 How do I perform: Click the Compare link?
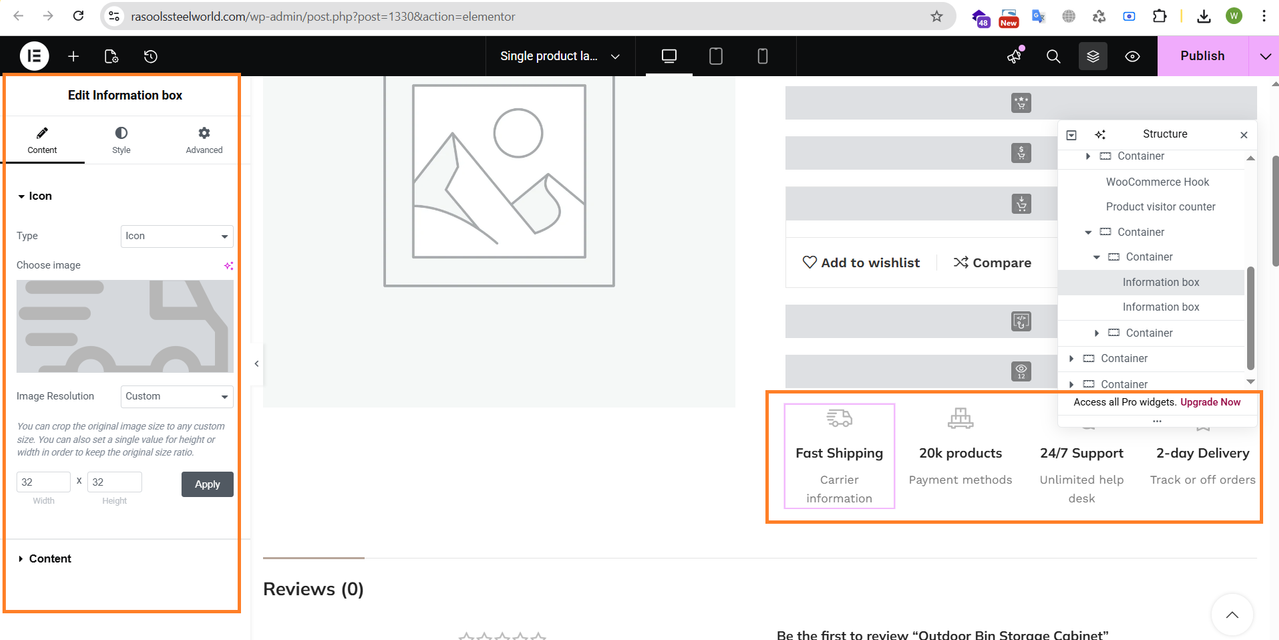tap(992, 262)
